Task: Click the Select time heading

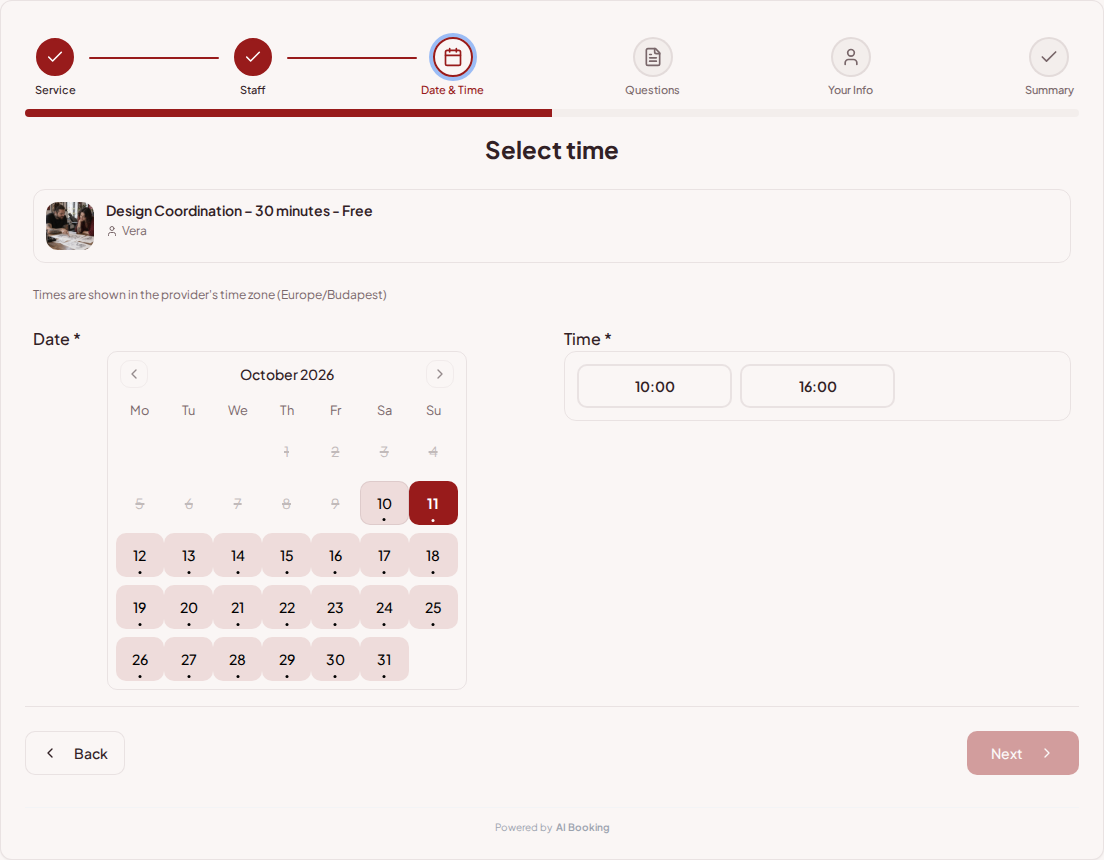Action: point(551,150)
